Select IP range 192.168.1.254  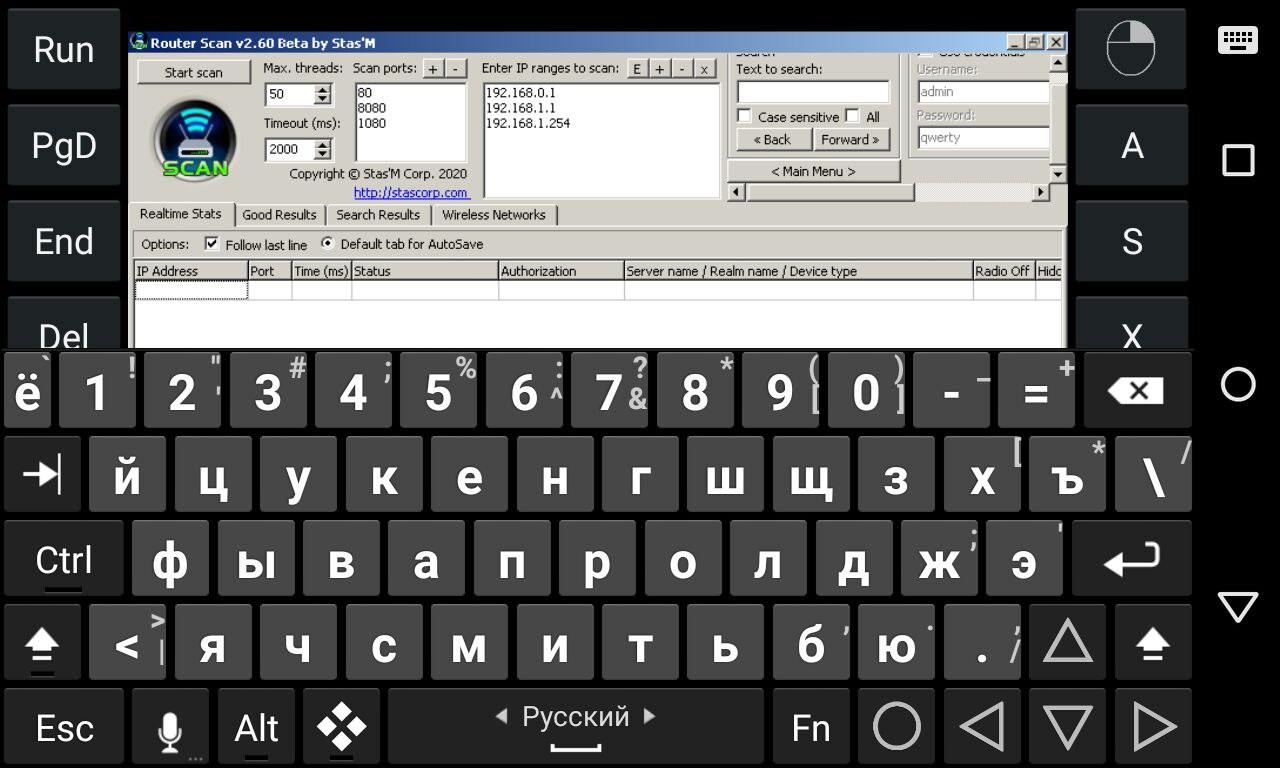click(527, 123)
